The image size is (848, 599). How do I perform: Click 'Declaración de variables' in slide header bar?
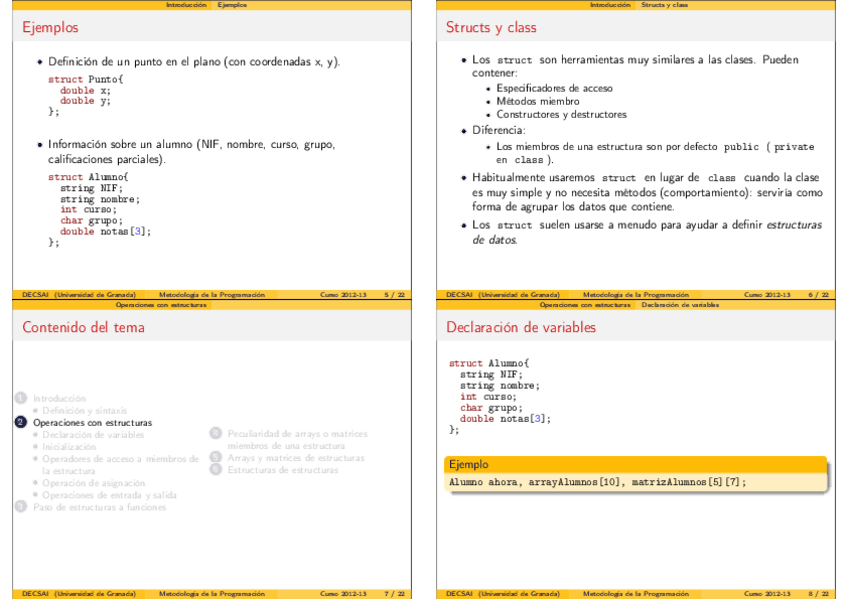pos(680,304)
